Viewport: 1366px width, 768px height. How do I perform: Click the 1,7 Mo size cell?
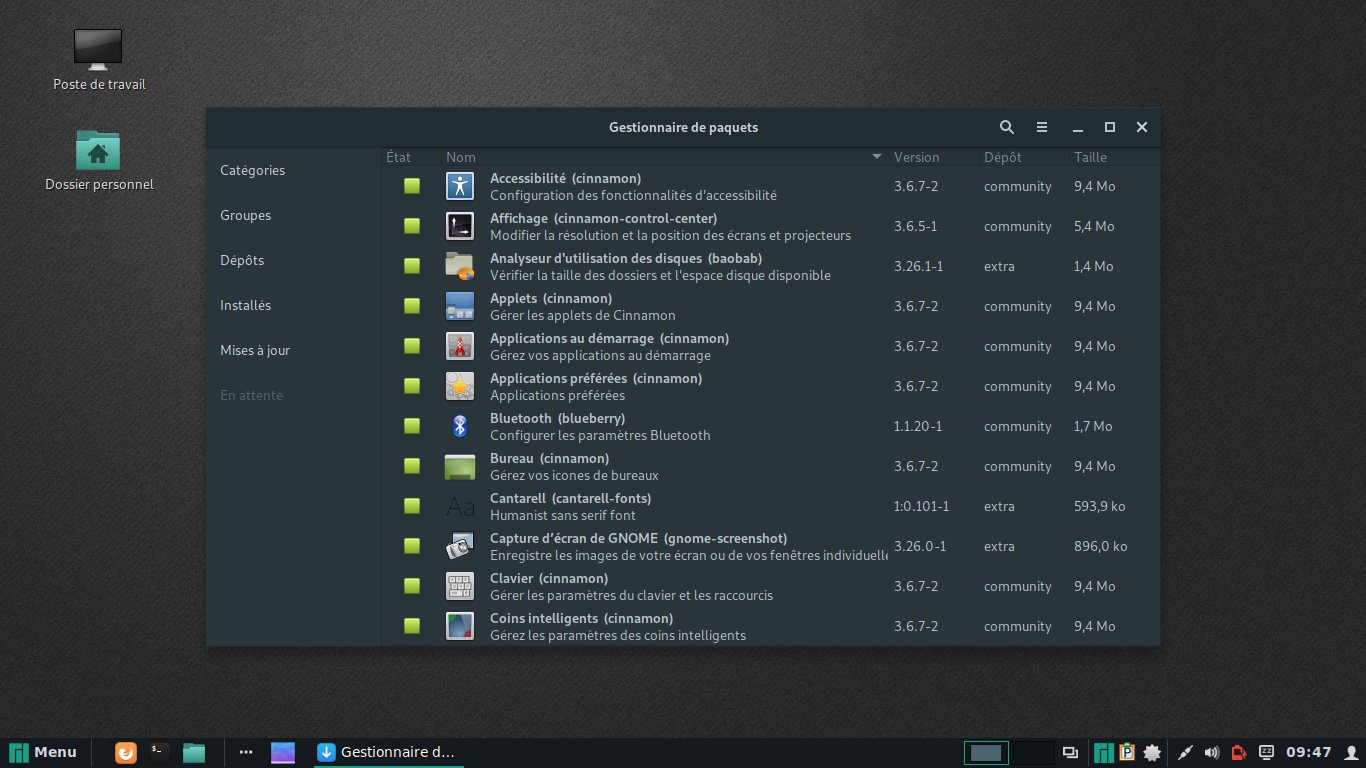tap(1093, 426)
